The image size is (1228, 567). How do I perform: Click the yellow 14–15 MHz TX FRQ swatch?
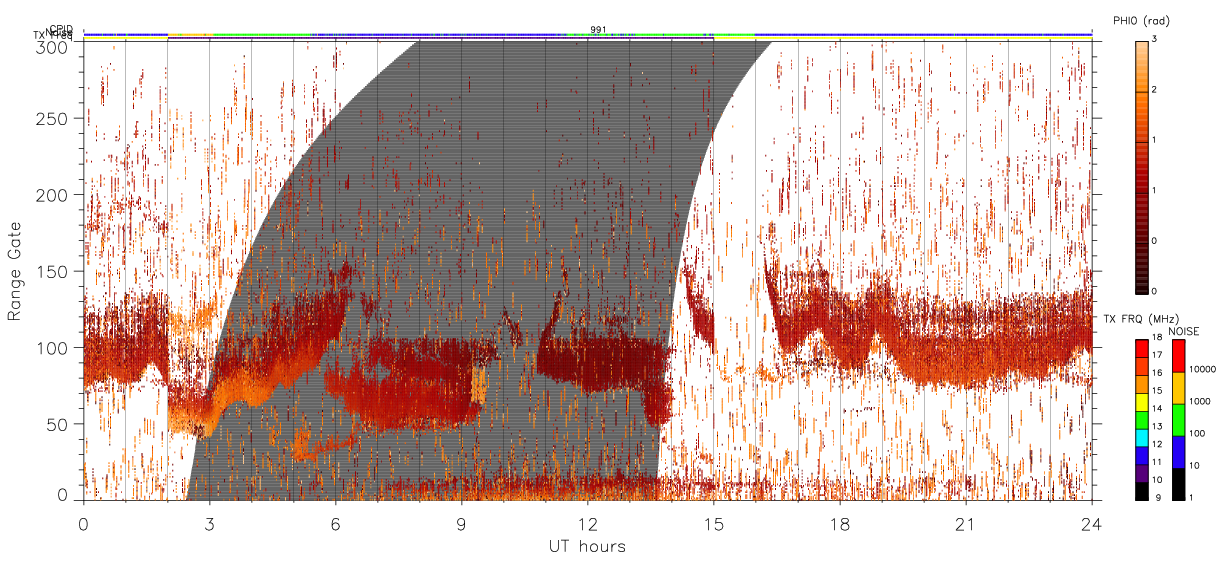(x=1141, y=402)
